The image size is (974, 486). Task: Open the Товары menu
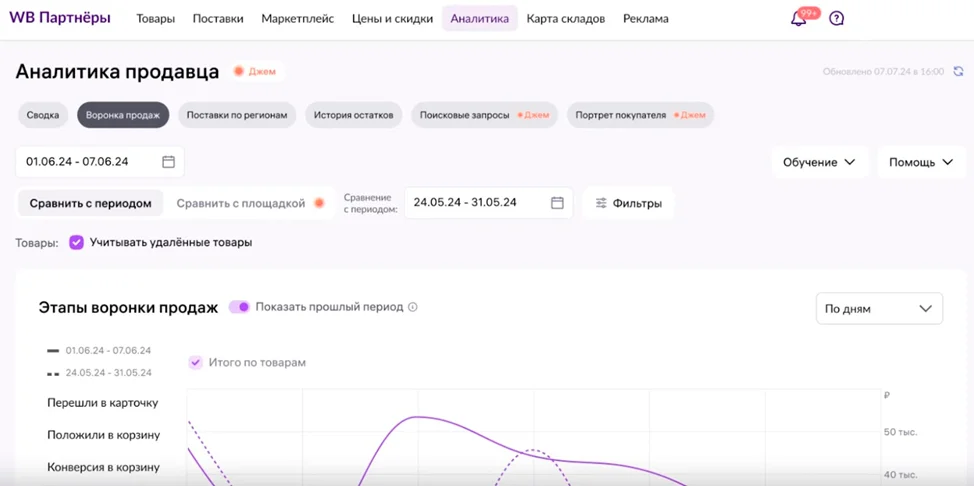pyautogui.click(x=156, y=19)
